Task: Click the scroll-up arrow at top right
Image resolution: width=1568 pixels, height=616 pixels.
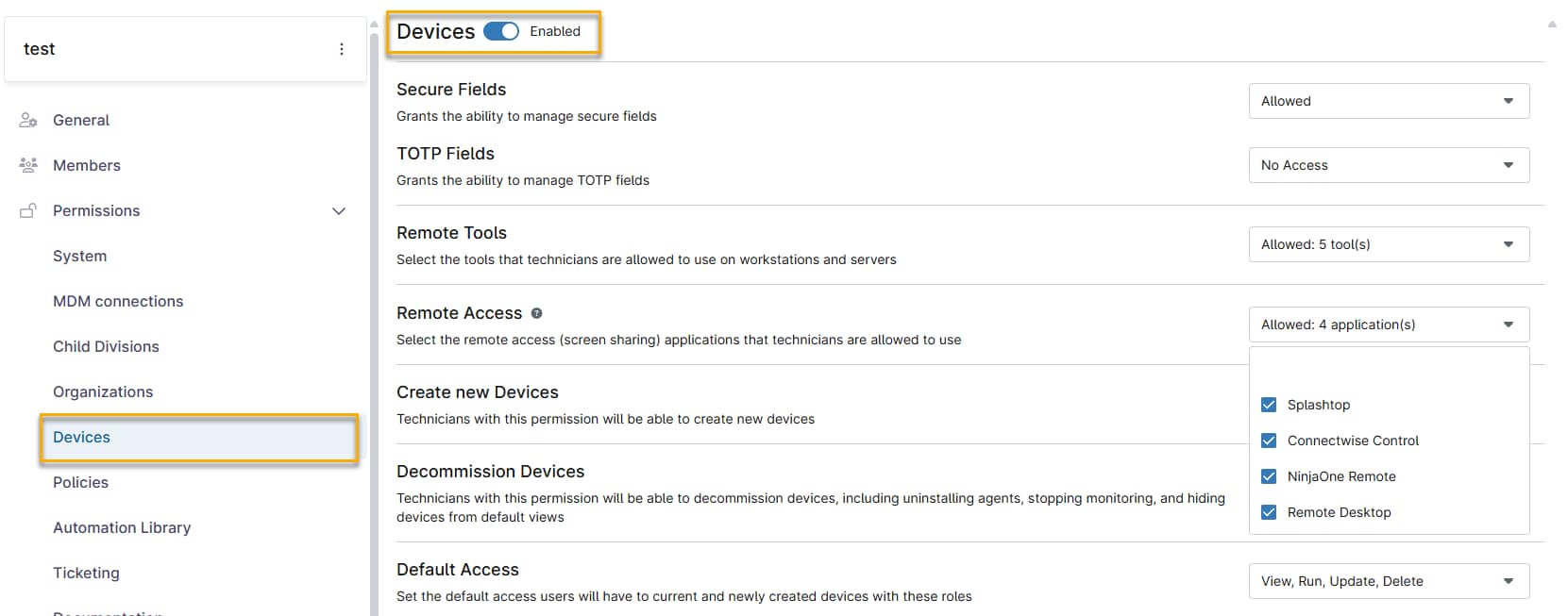Action: click(x=1552, y=25)
